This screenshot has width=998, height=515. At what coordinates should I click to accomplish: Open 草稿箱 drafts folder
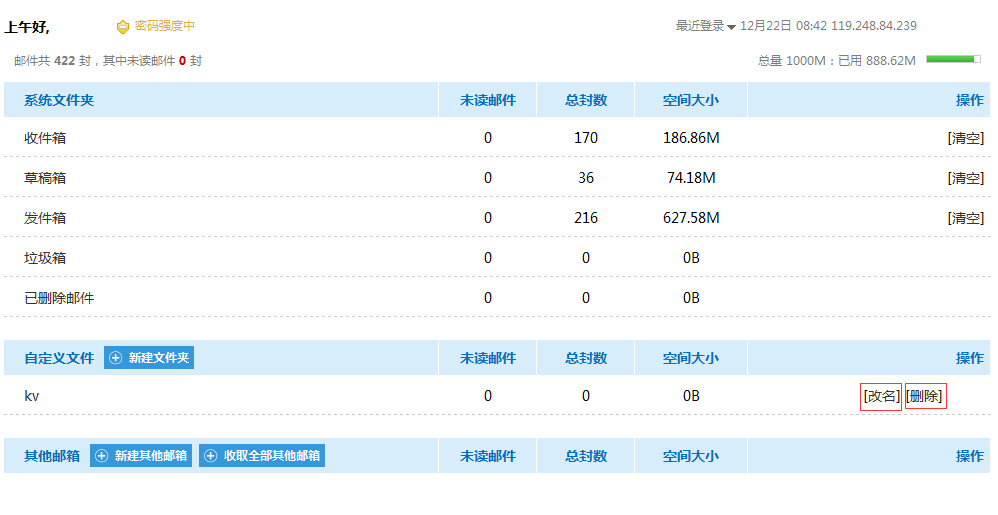tap(45, 178)
